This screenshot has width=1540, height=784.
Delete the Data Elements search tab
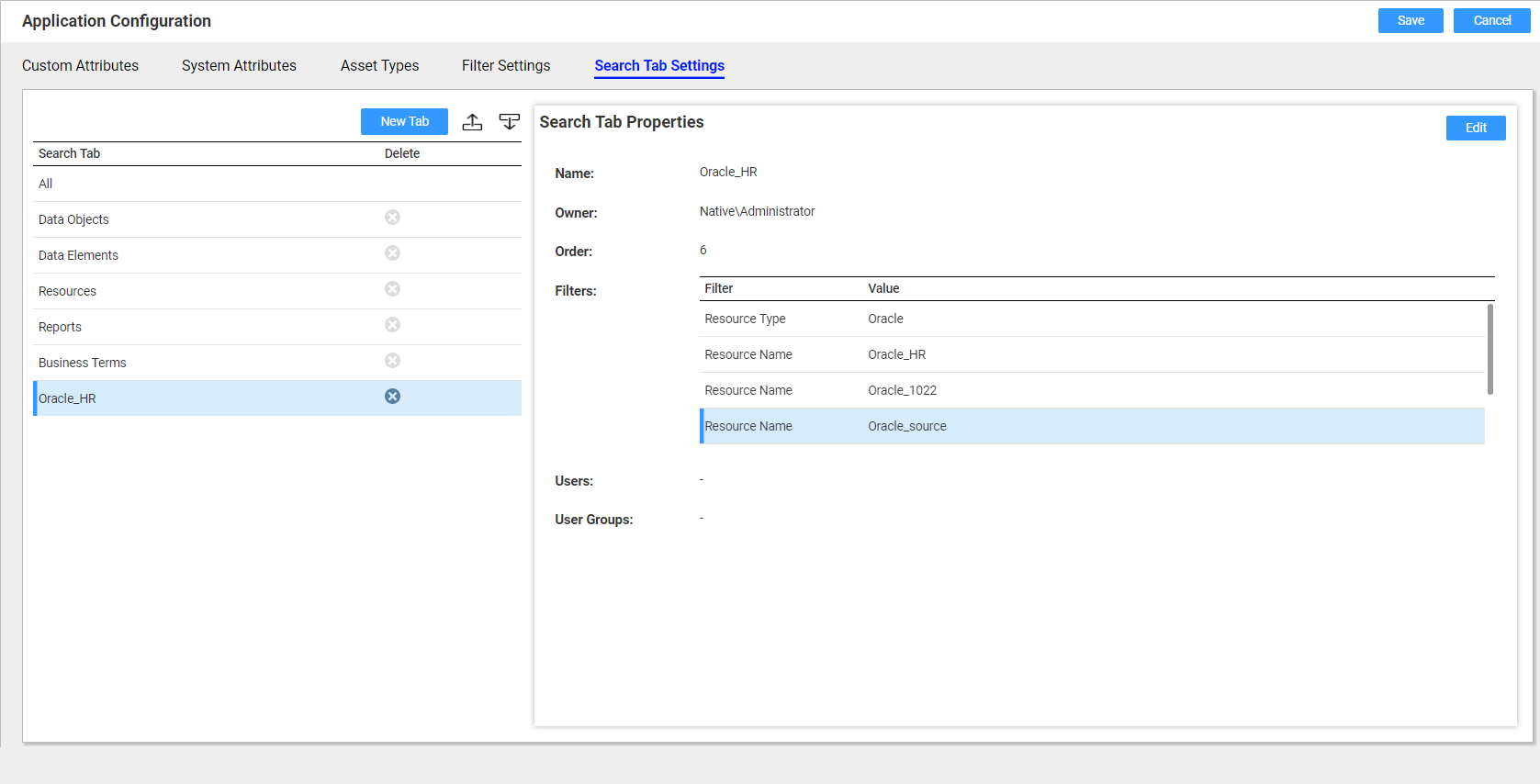392,253
